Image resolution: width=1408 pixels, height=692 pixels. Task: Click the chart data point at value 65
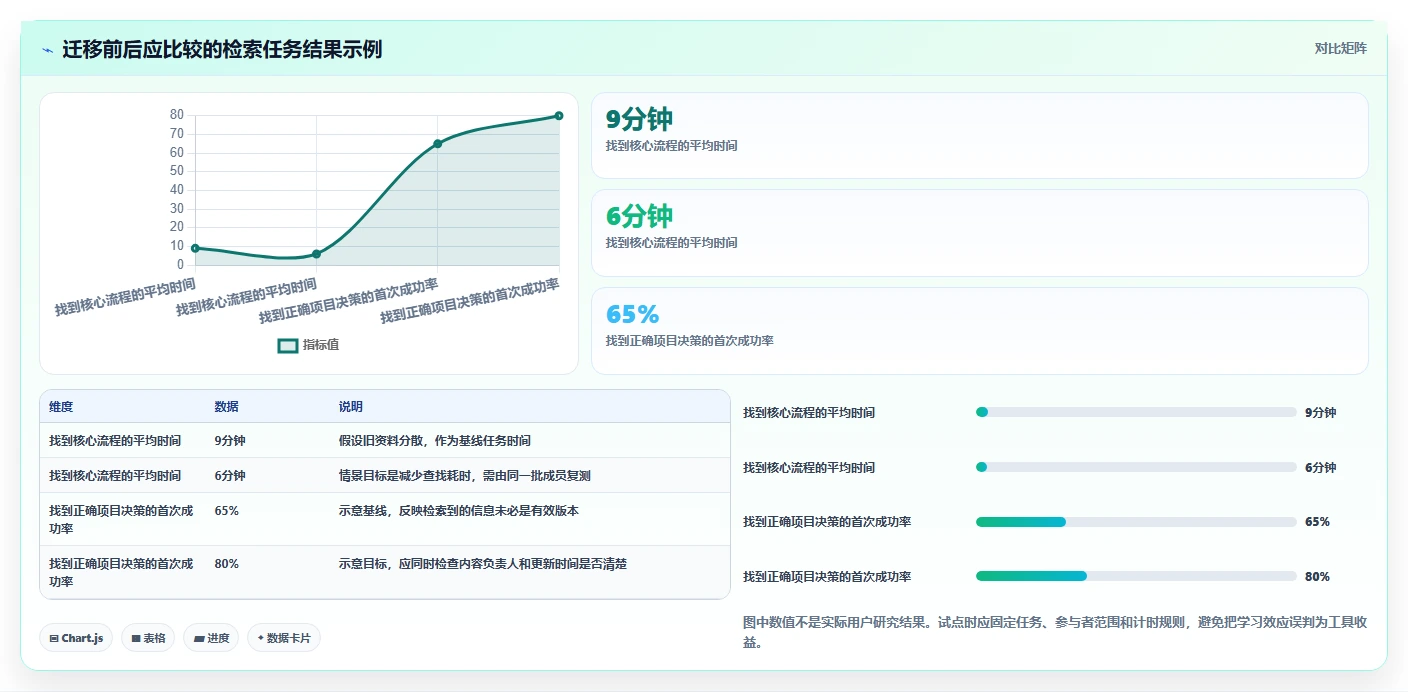(x=437, y=144)
